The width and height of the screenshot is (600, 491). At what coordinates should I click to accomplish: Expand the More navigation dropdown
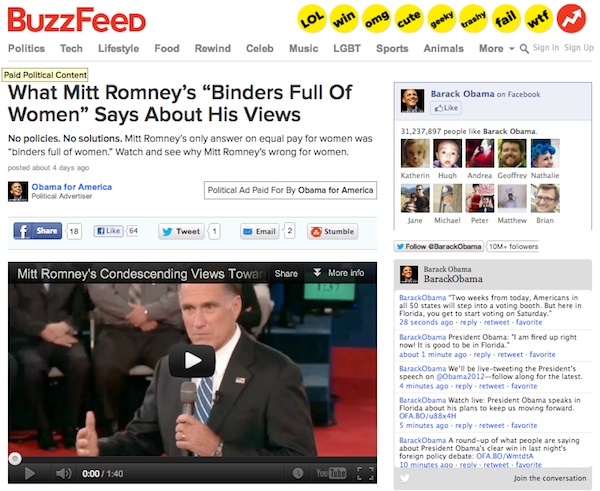click(x=497, y=49)
